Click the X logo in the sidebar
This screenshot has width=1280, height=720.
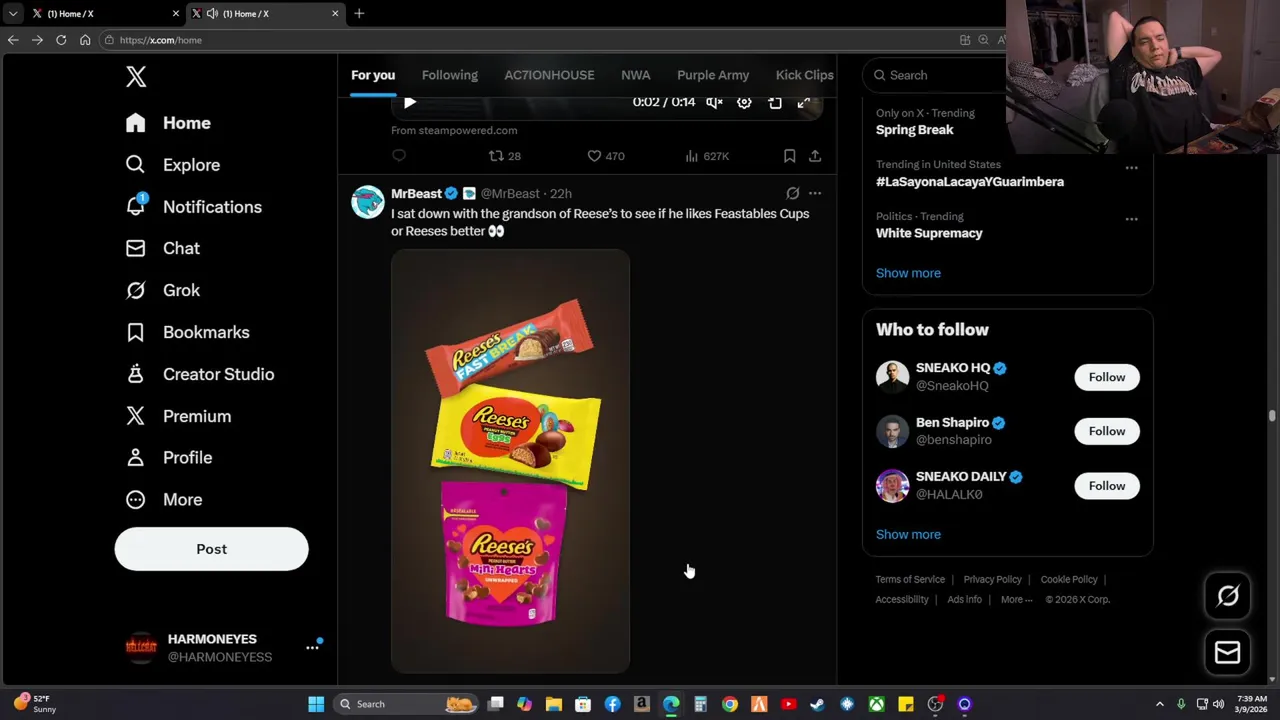pos(136,76)
